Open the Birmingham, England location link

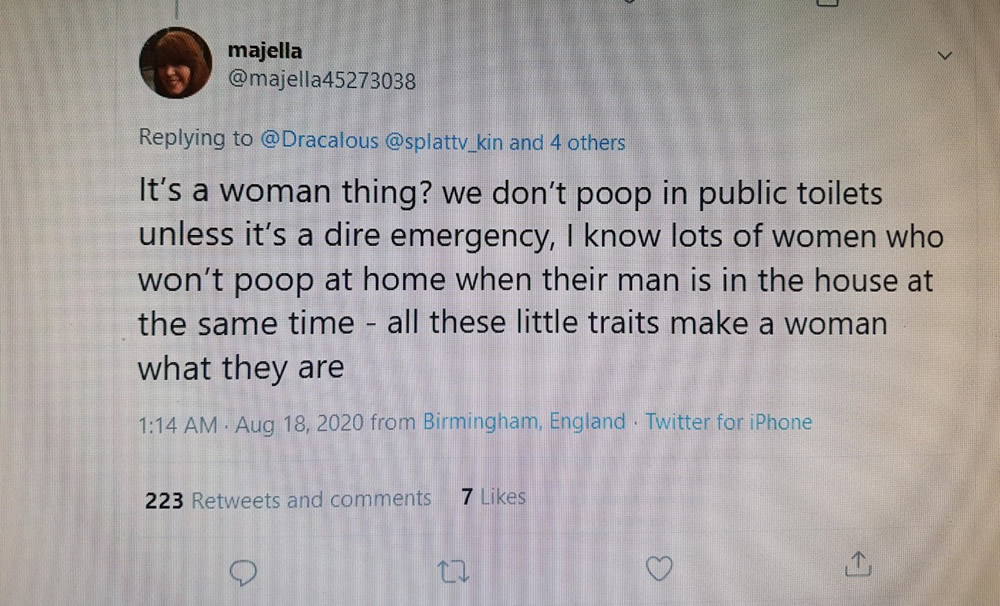pyautogui.click(x=524, y=422)
